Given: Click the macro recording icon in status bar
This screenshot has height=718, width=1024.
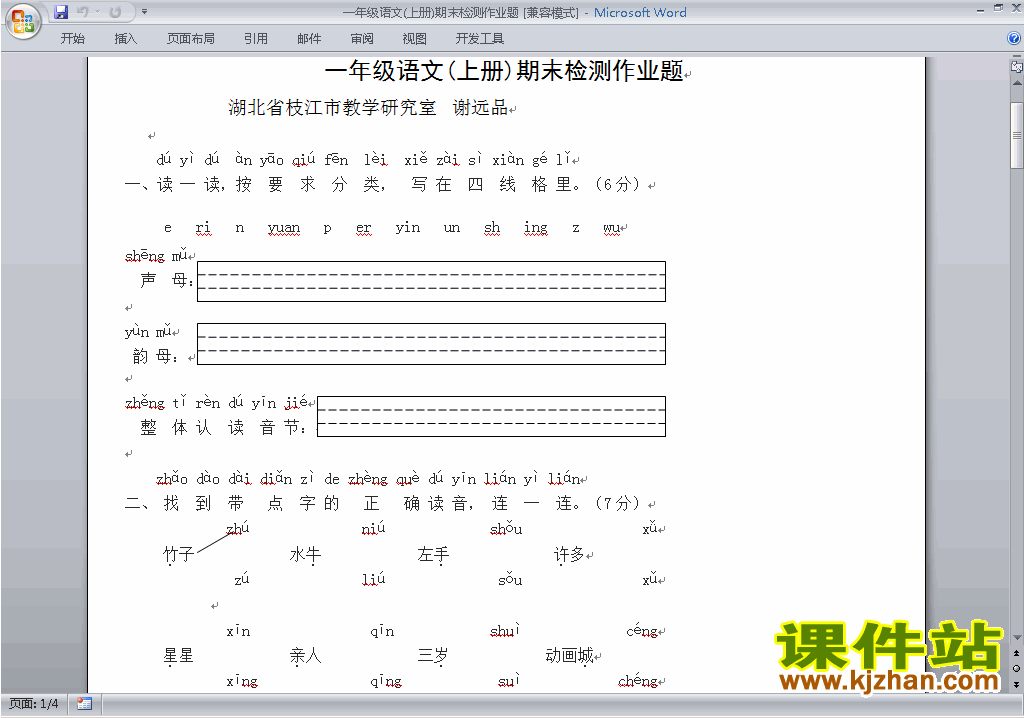Looking at the screenshot, I should (84, 704).
